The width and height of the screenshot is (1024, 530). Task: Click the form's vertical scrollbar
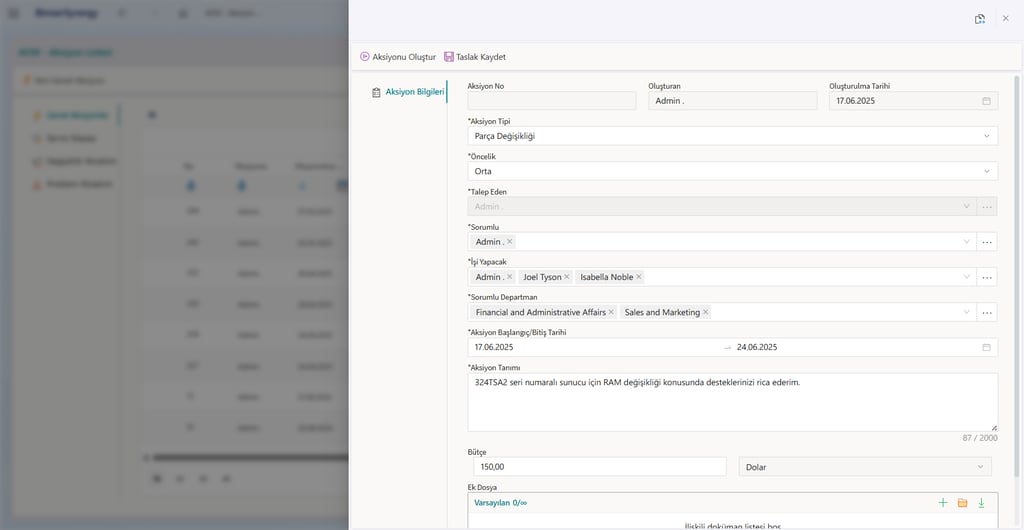tap(1016, 274)
